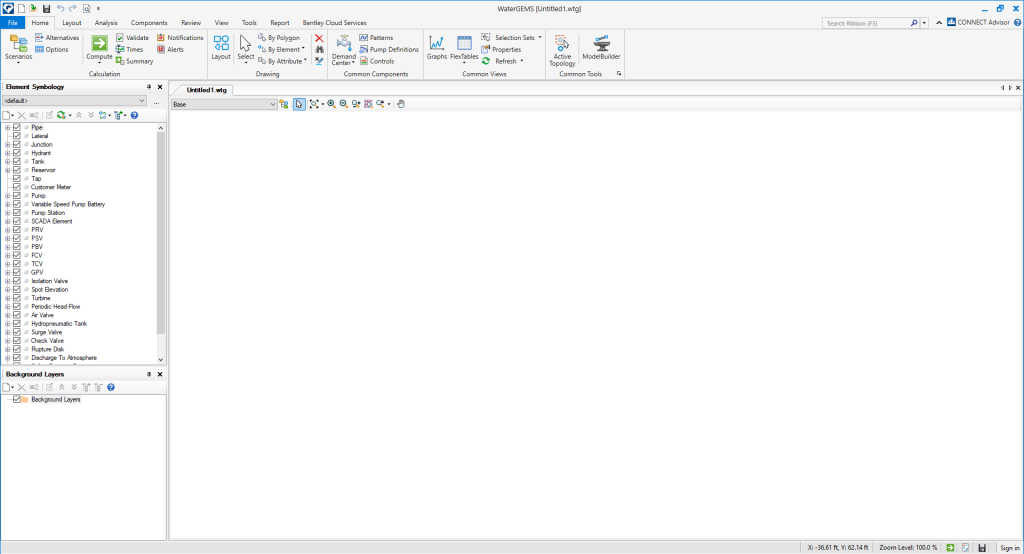Open the calculation Summary
The height and width of the screenshot is (554, 1024).
click(x=135, y=61)
